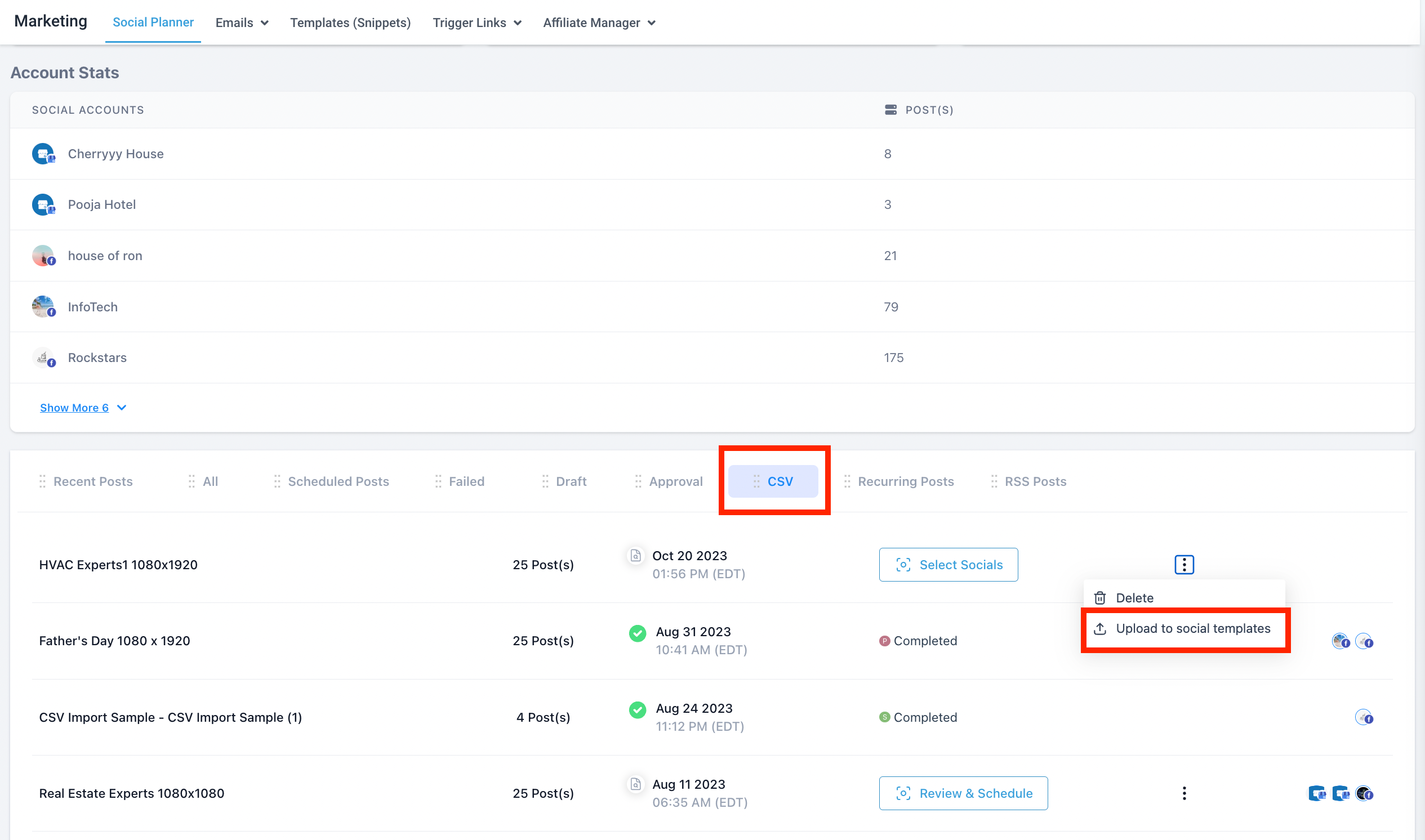Click the P status badge in Father's Day row

point(884,641)
